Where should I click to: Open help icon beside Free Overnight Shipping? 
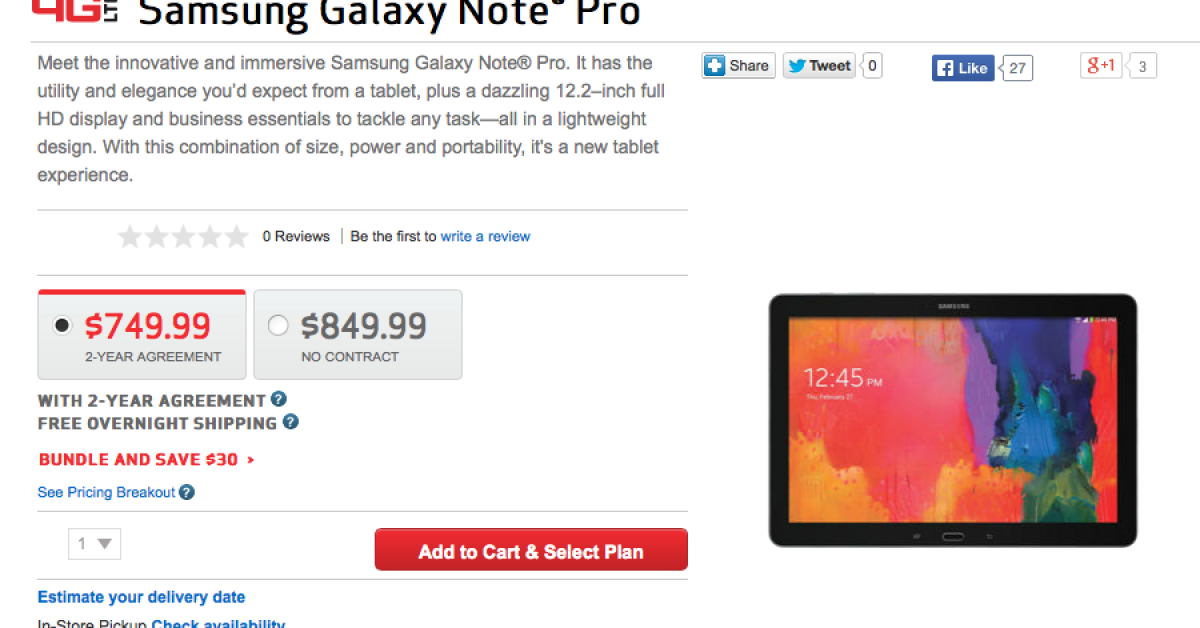tap(290, 421)
